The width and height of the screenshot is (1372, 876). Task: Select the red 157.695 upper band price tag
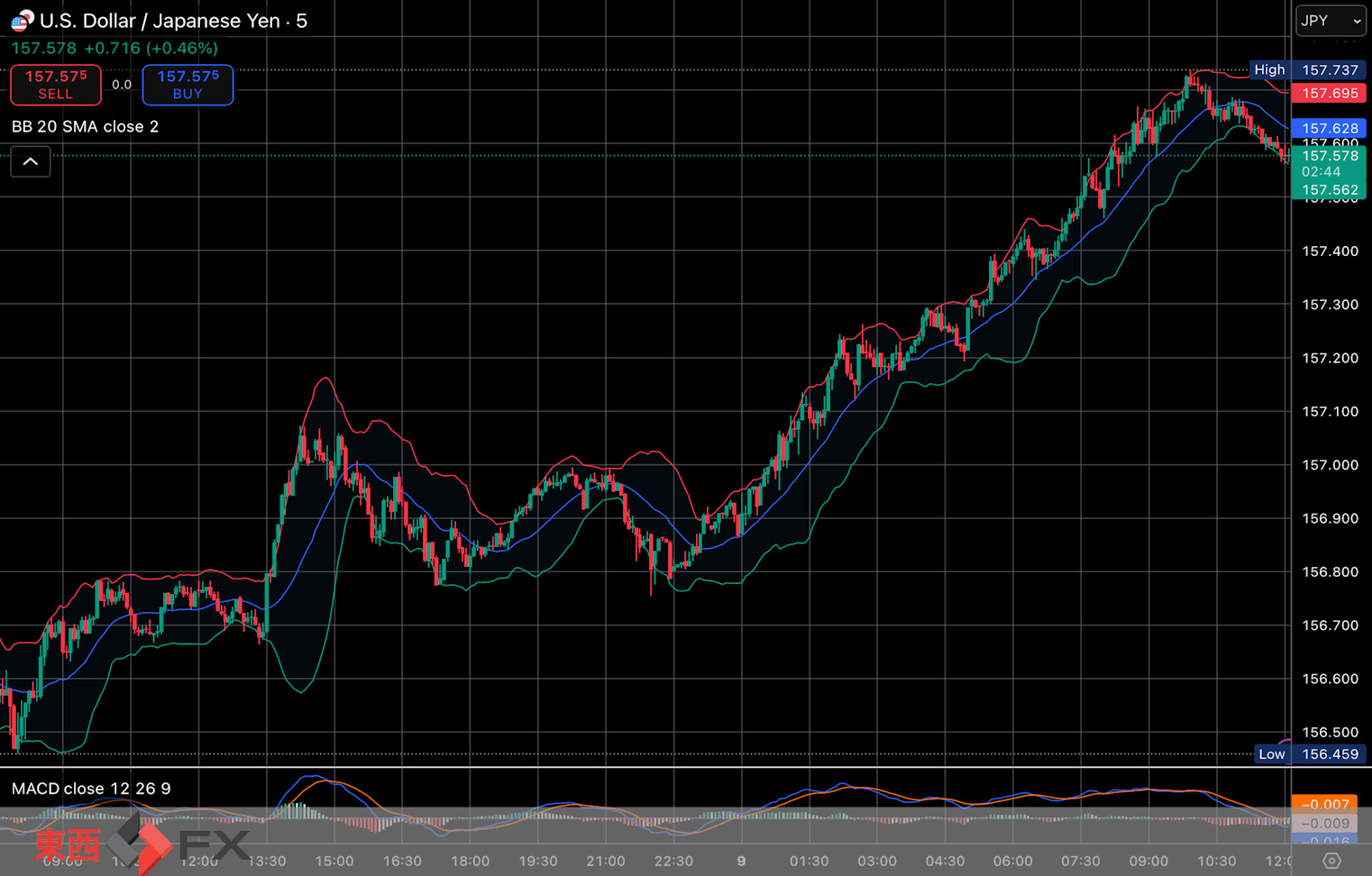coord(1329,94)
